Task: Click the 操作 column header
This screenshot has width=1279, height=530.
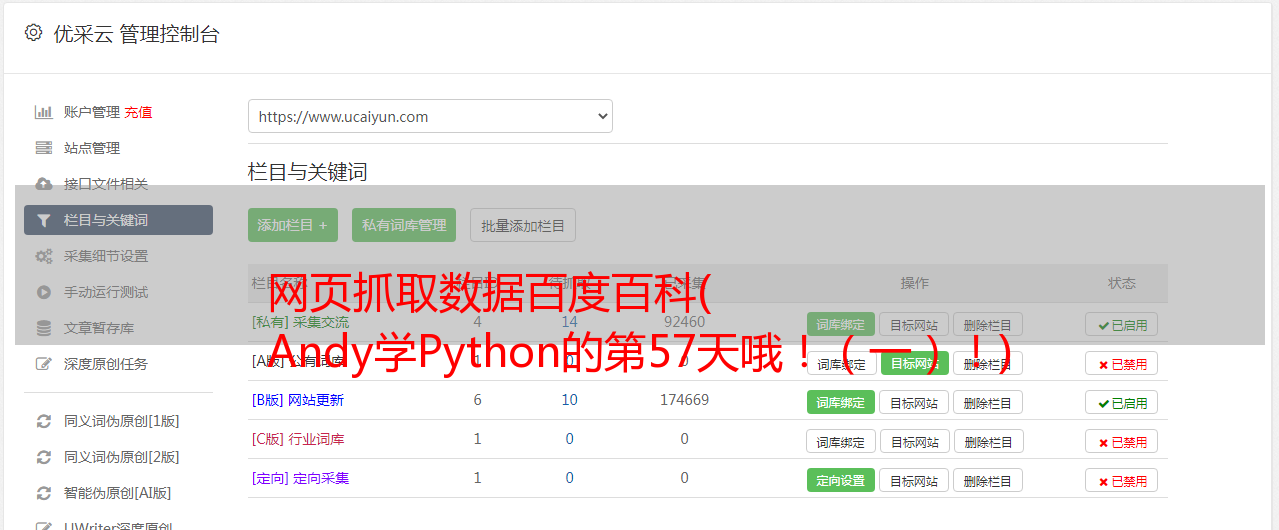Action: click(914, 283)
